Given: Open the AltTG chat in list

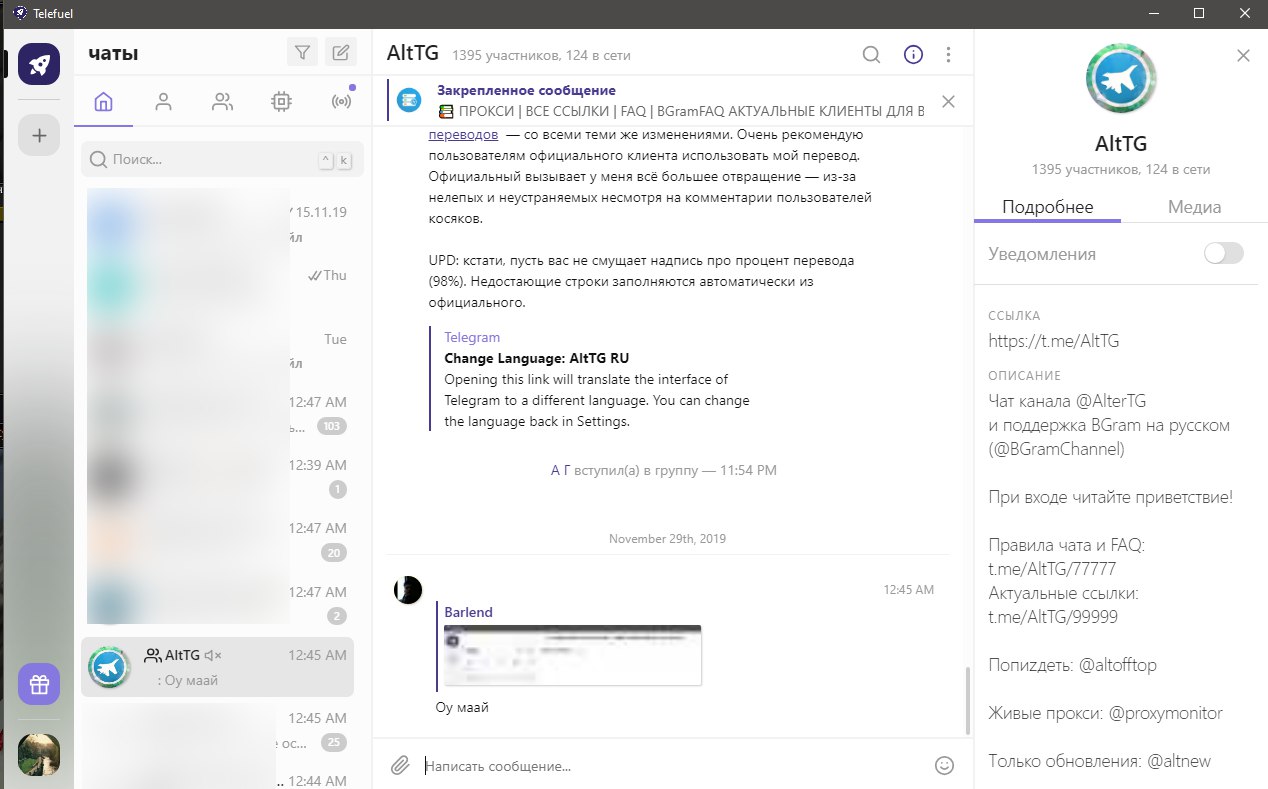Looking at the screenshot, I should tap(217, 667).
